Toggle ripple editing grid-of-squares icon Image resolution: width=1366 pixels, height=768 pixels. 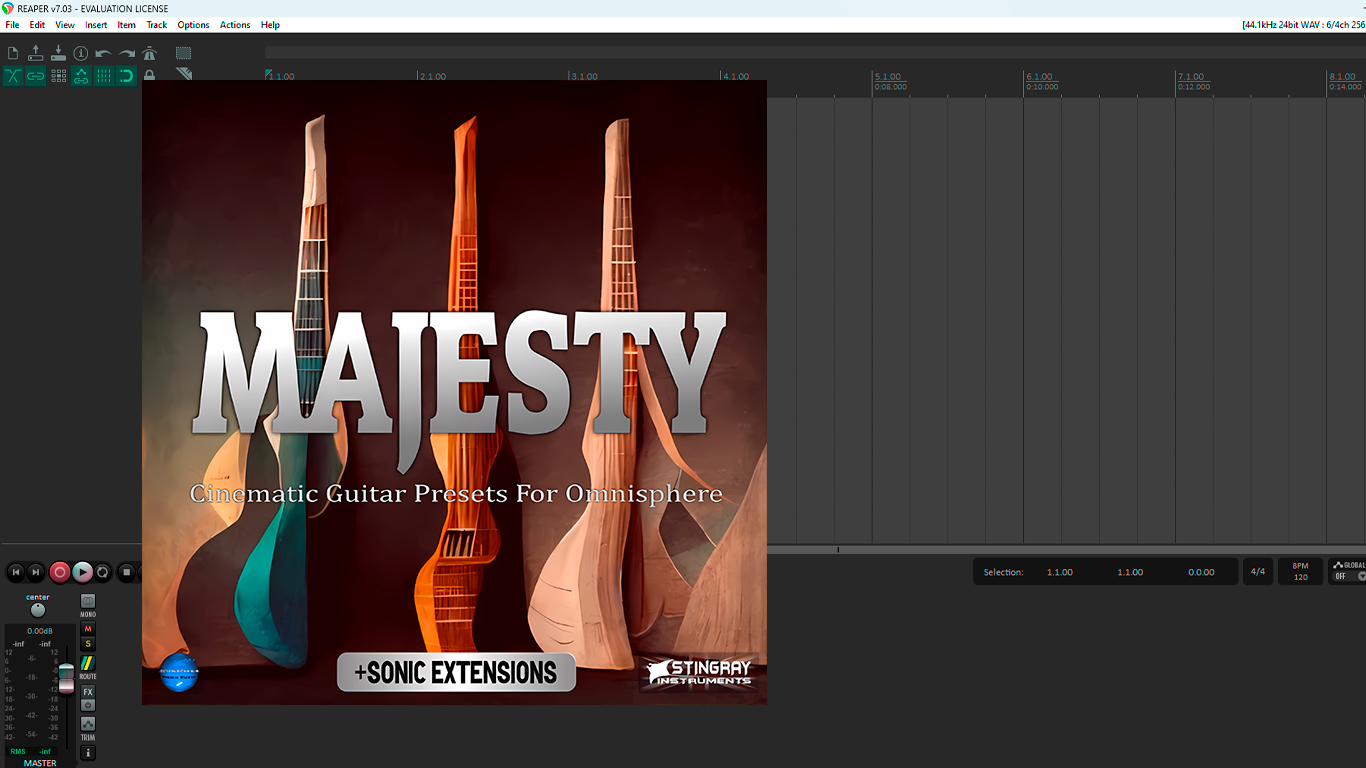pyautogui.click(x=58, y=76)
